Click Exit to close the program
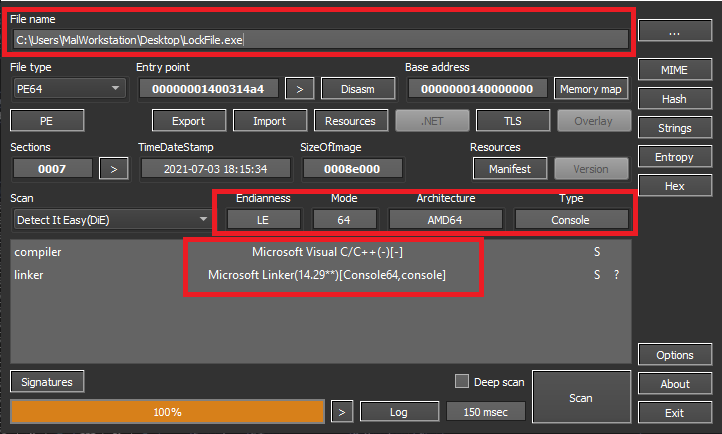Viewport: 722px width, 434px height. point(675,413)
